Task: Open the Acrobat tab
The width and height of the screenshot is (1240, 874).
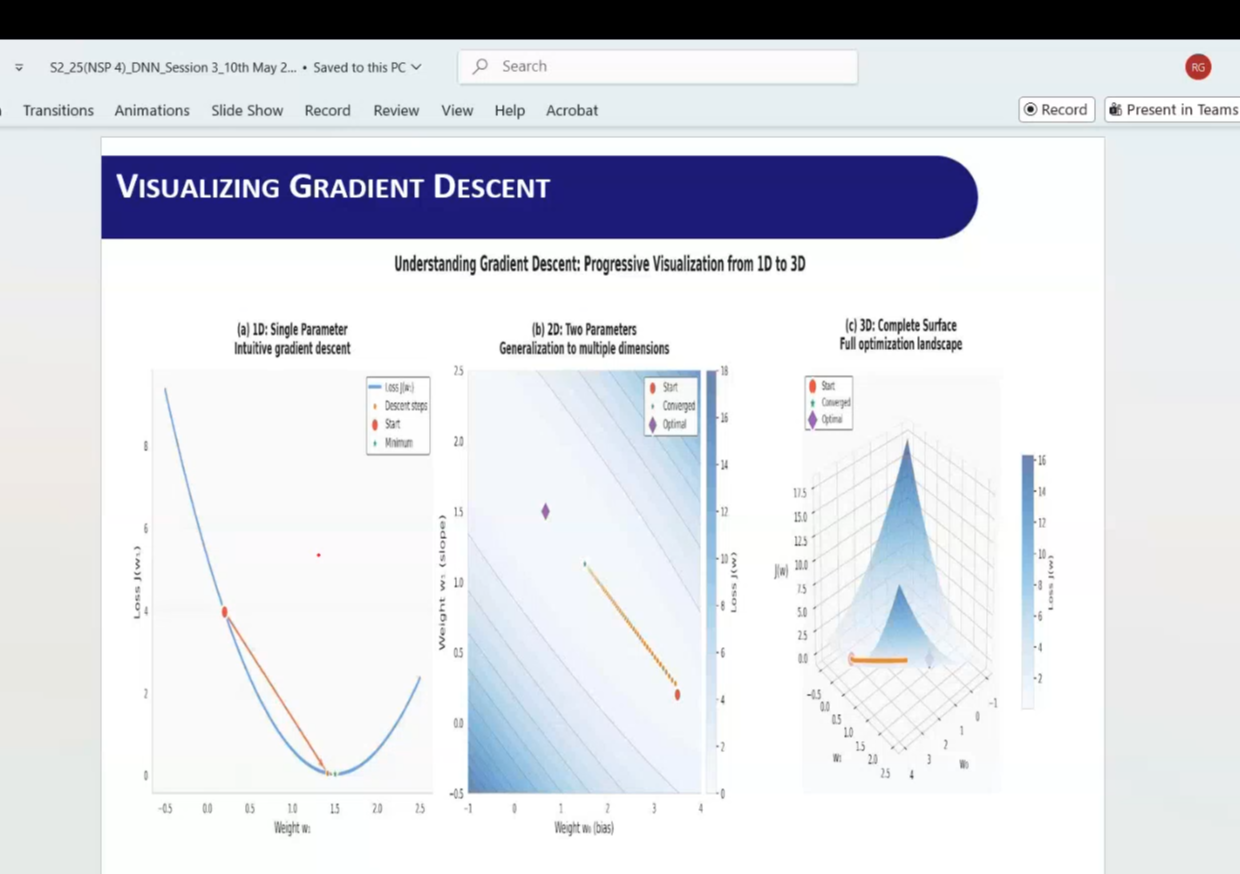Action: [x=572, y=110]
